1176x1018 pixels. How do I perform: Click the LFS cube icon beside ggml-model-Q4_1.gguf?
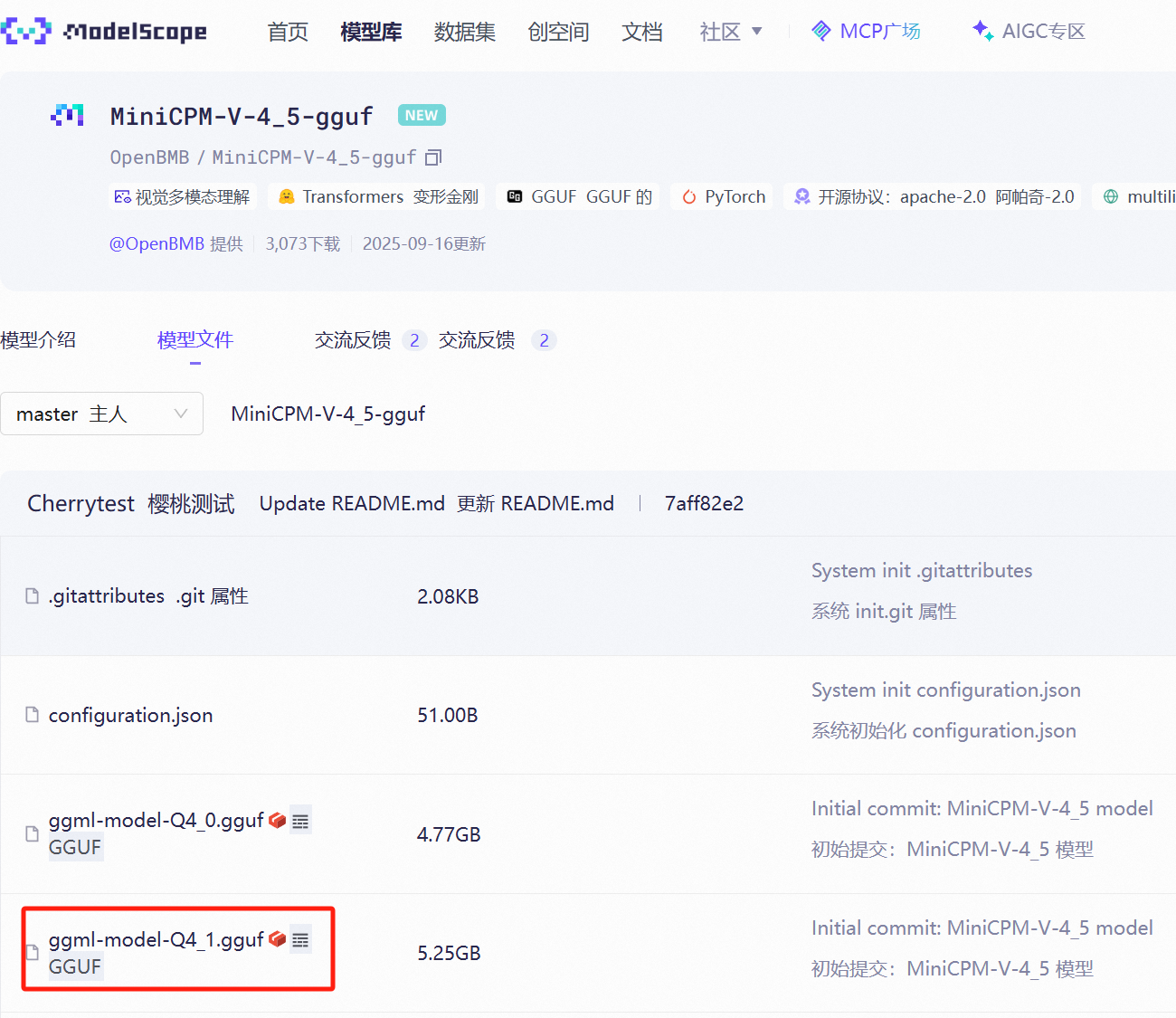click(278, 939)
